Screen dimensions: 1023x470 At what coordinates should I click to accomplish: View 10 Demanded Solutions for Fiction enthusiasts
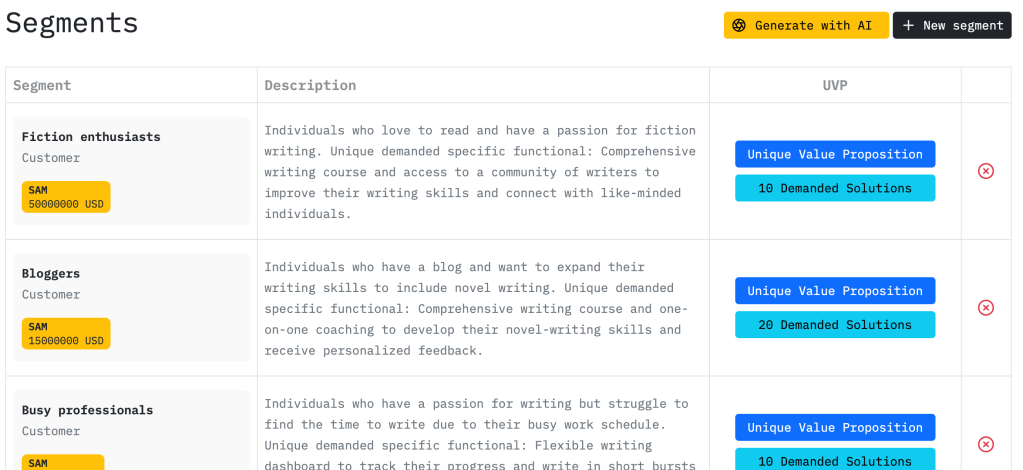click(x=835, y=188)
